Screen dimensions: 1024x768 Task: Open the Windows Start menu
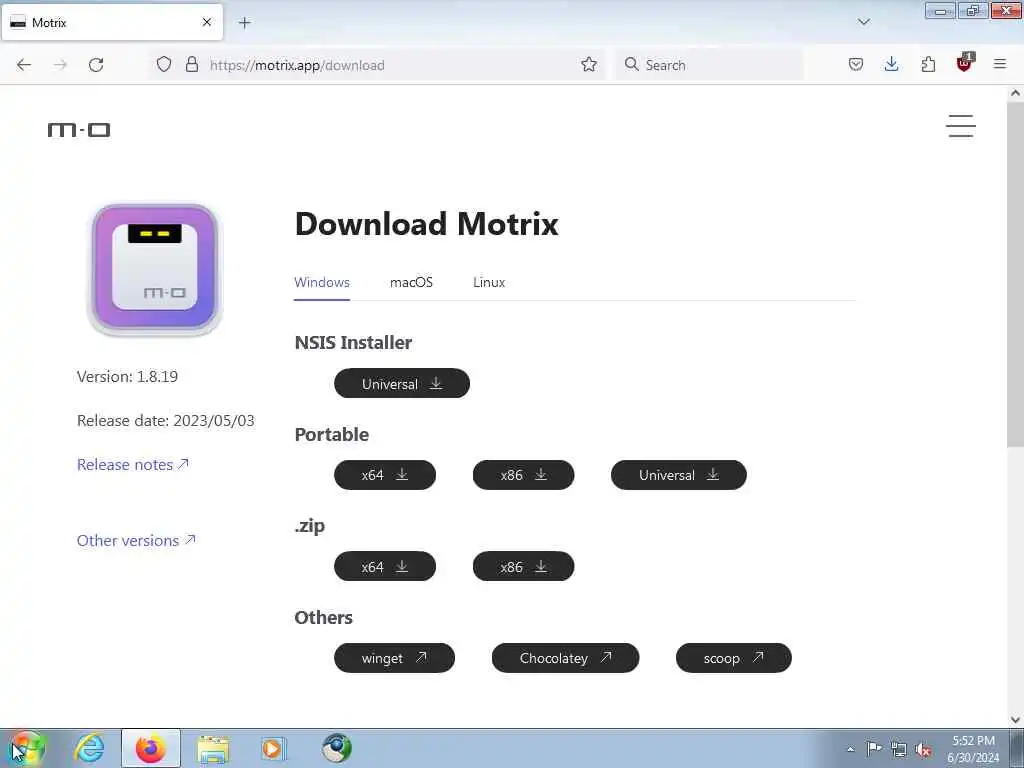point(27,748)
